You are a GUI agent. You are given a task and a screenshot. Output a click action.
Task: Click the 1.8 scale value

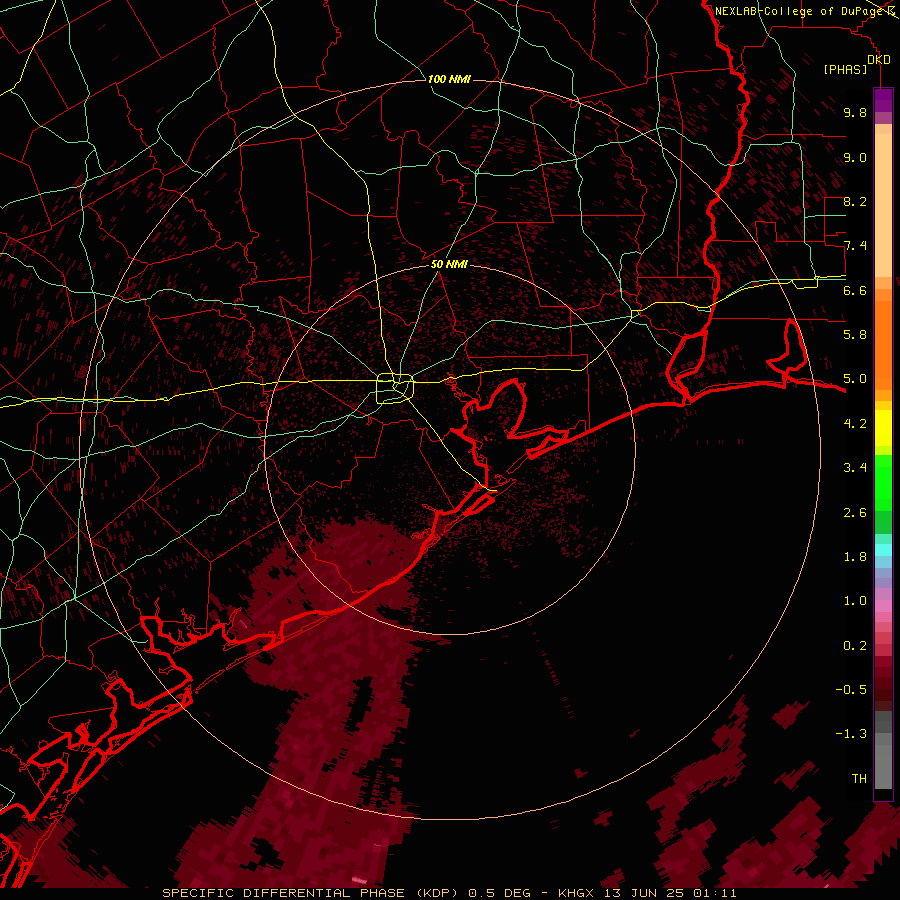point(855,557)
